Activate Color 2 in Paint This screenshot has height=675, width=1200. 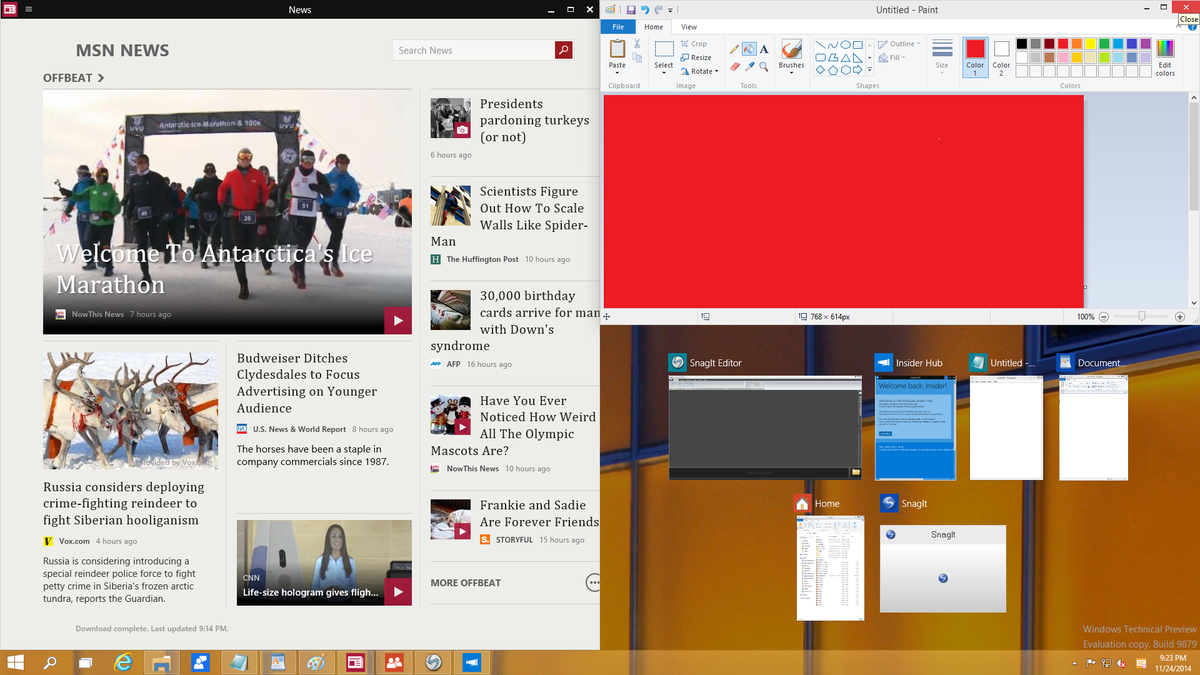click(x=1001, y=57)
